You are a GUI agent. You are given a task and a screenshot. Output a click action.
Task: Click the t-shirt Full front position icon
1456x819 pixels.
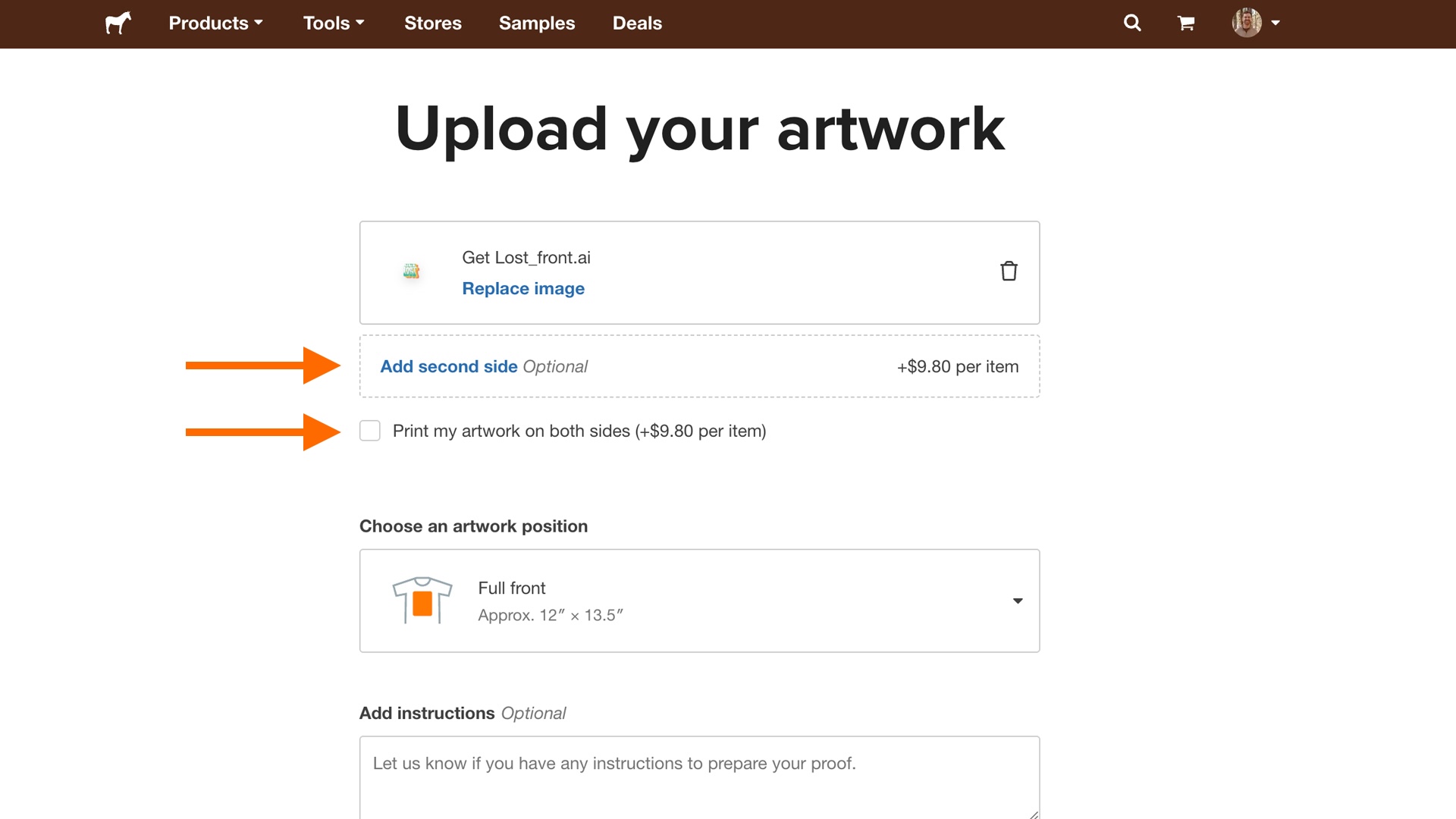pyautogui.click(x=422, y=601)
